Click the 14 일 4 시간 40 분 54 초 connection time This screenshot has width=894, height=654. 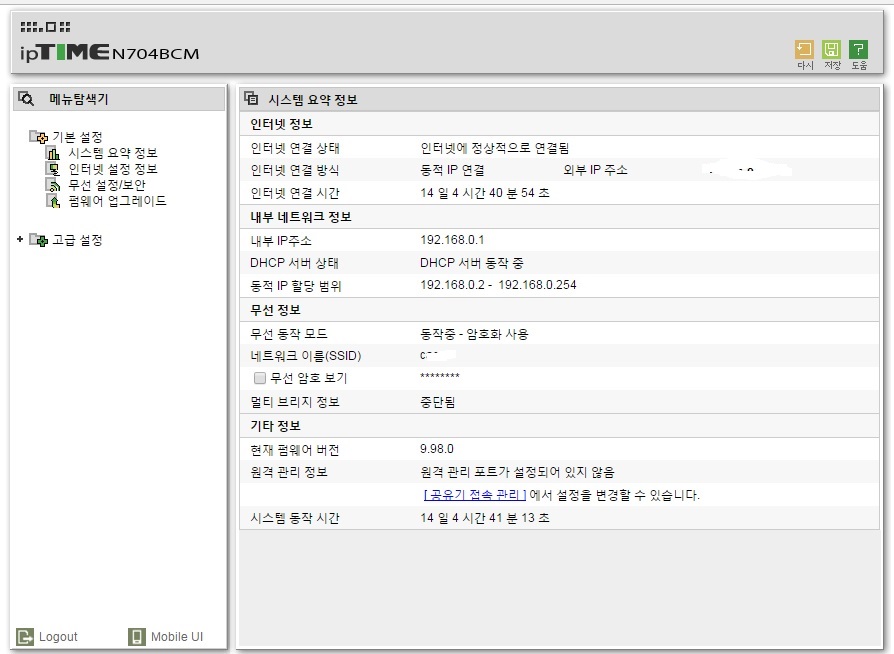[485, 193]
